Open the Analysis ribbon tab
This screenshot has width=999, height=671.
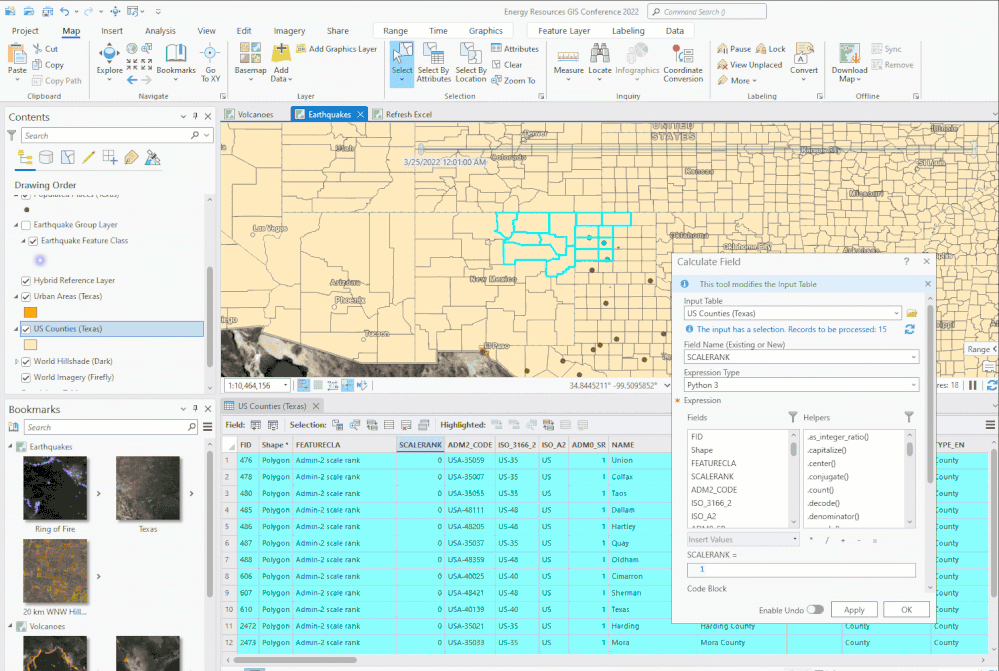pyautogui.click(x=160, y=31)
